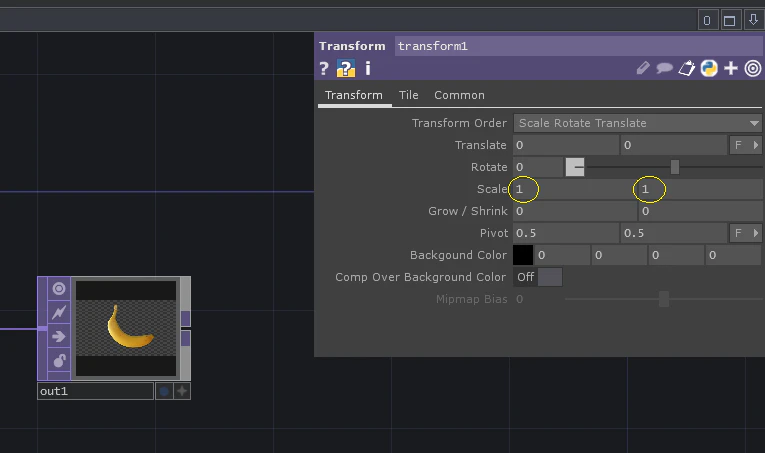The image size is (765, 453).
Task: Click the Scale parameter label
Action: pos(492,189)
